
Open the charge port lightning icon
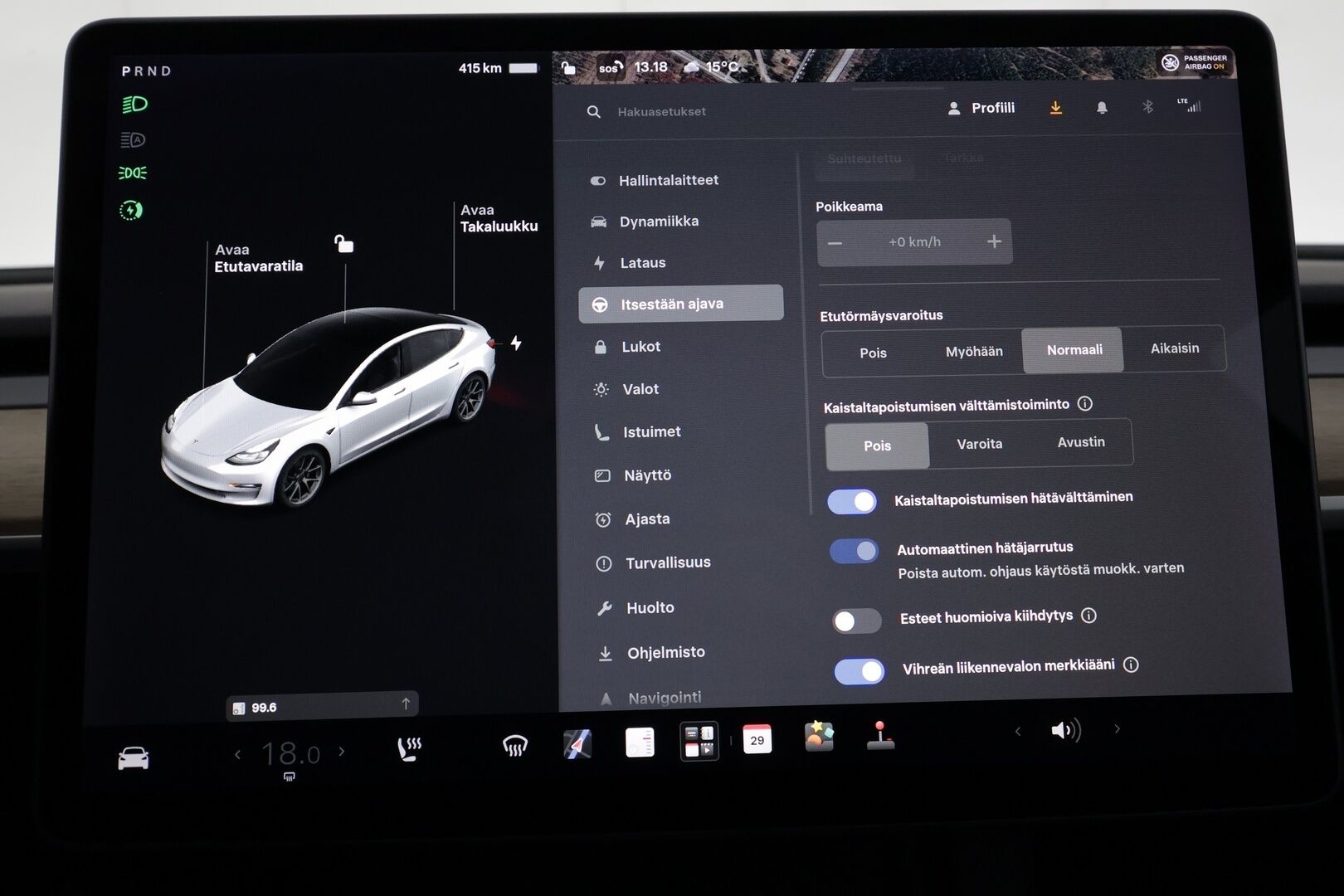click(516, 343)
